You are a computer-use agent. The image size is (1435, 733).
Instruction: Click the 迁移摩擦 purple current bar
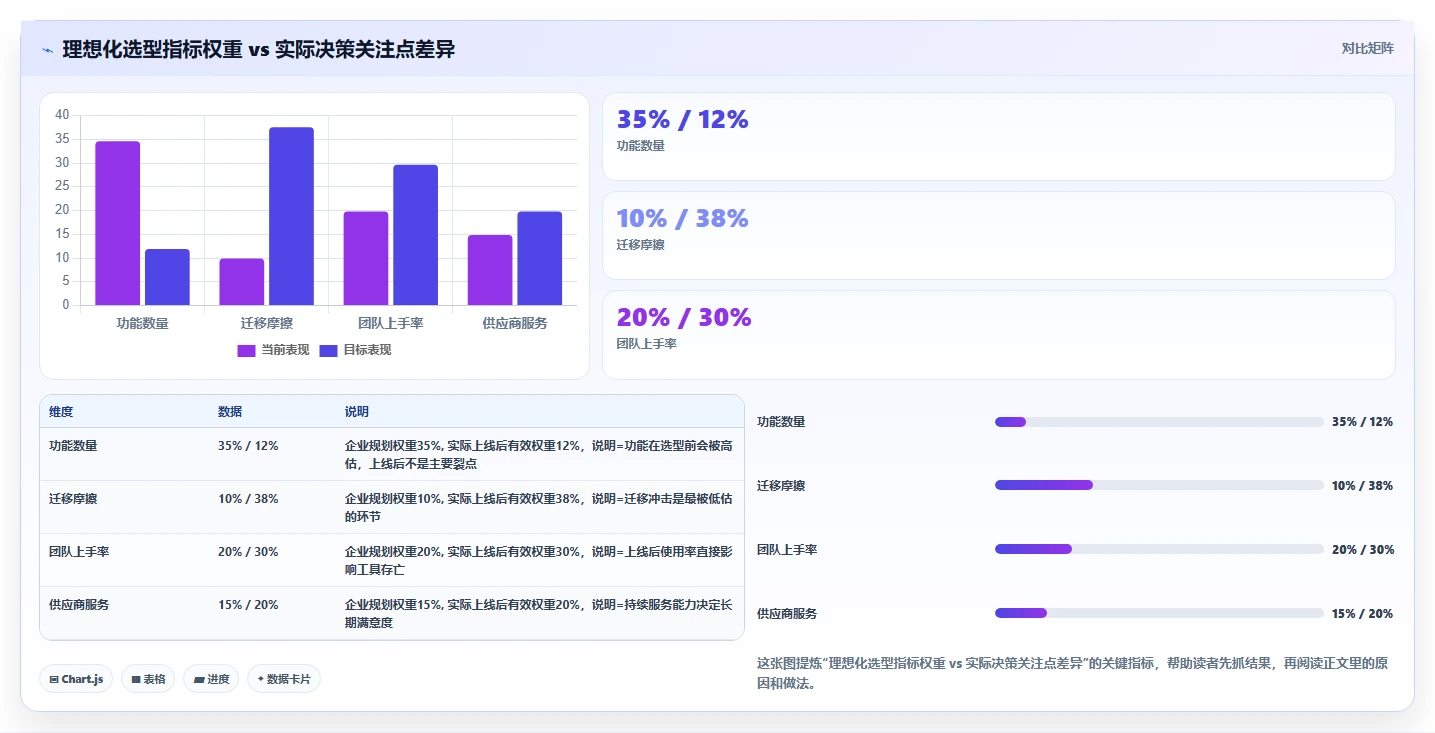pyautogui.click(x=242, y=282)
